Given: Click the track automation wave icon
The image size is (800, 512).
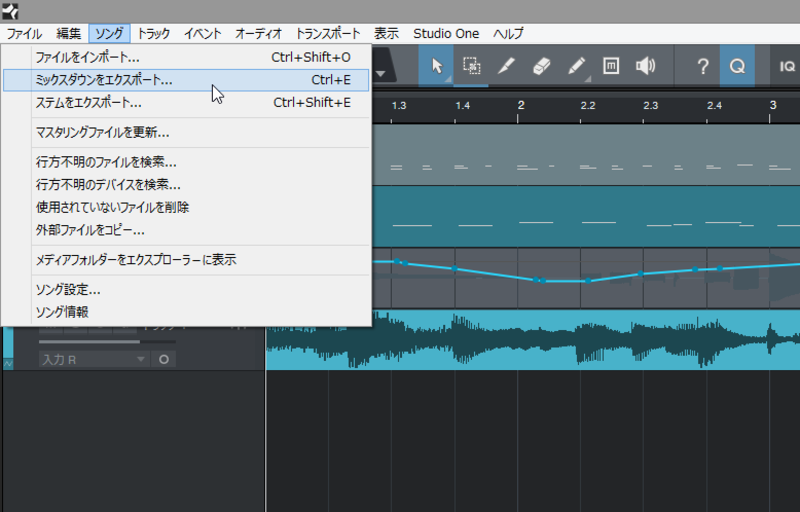Looking at the screenshot, I should click(8, 364).
